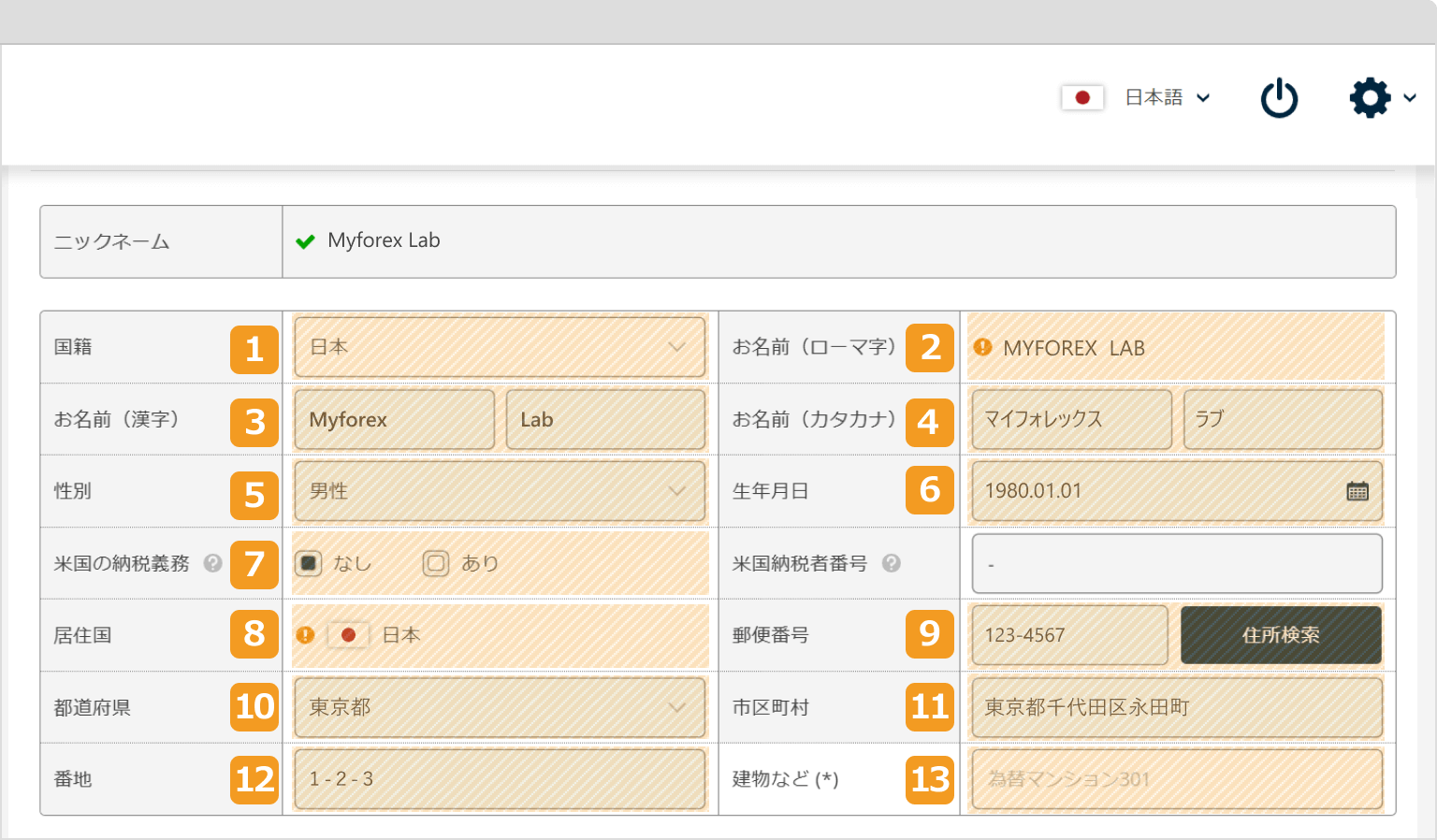Click the お名前(カタカナ) label

tap(815, 419)
